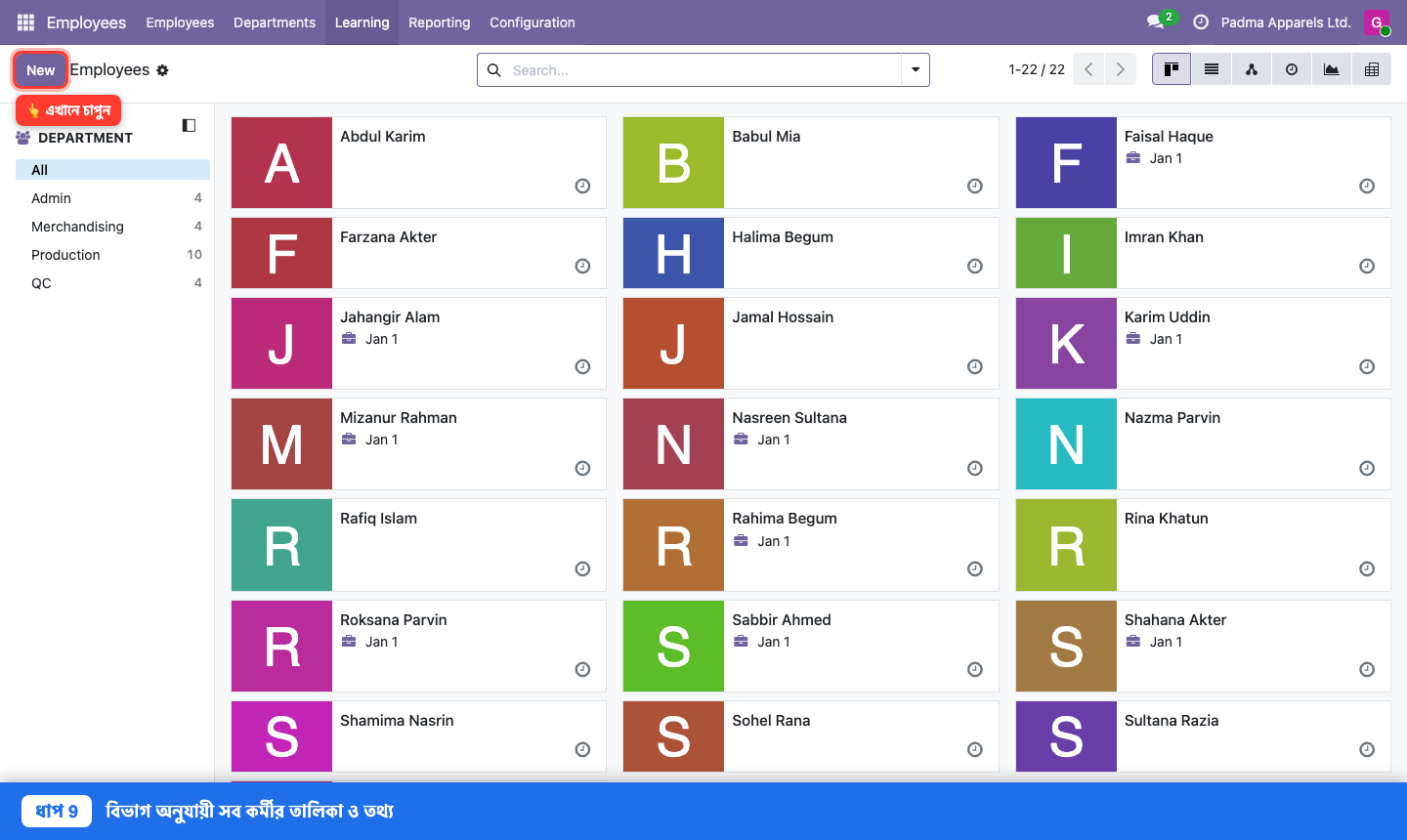
Task: Click the activity clock on Imran Khan's card
Action: (1367, 266)
